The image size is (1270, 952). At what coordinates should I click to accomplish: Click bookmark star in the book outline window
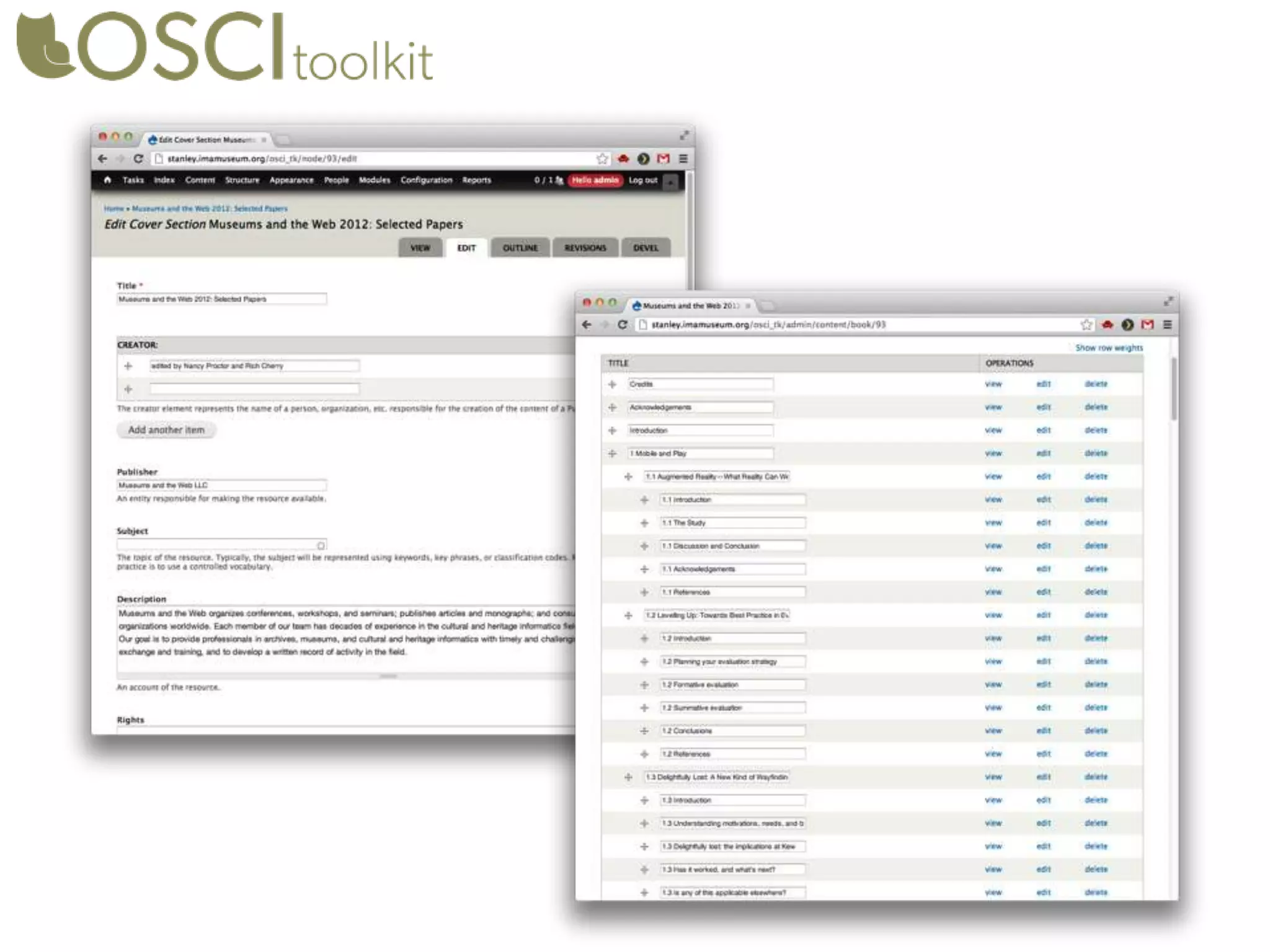tap(1086, 325)
